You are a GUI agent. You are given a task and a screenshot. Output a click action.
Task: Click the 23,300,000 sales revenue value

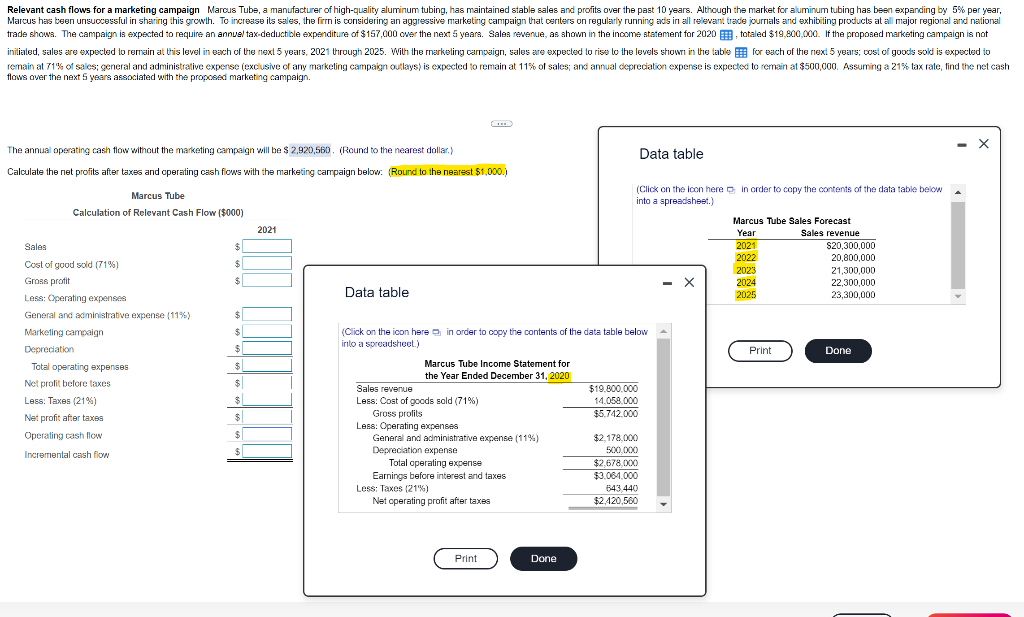click(853, 295)
